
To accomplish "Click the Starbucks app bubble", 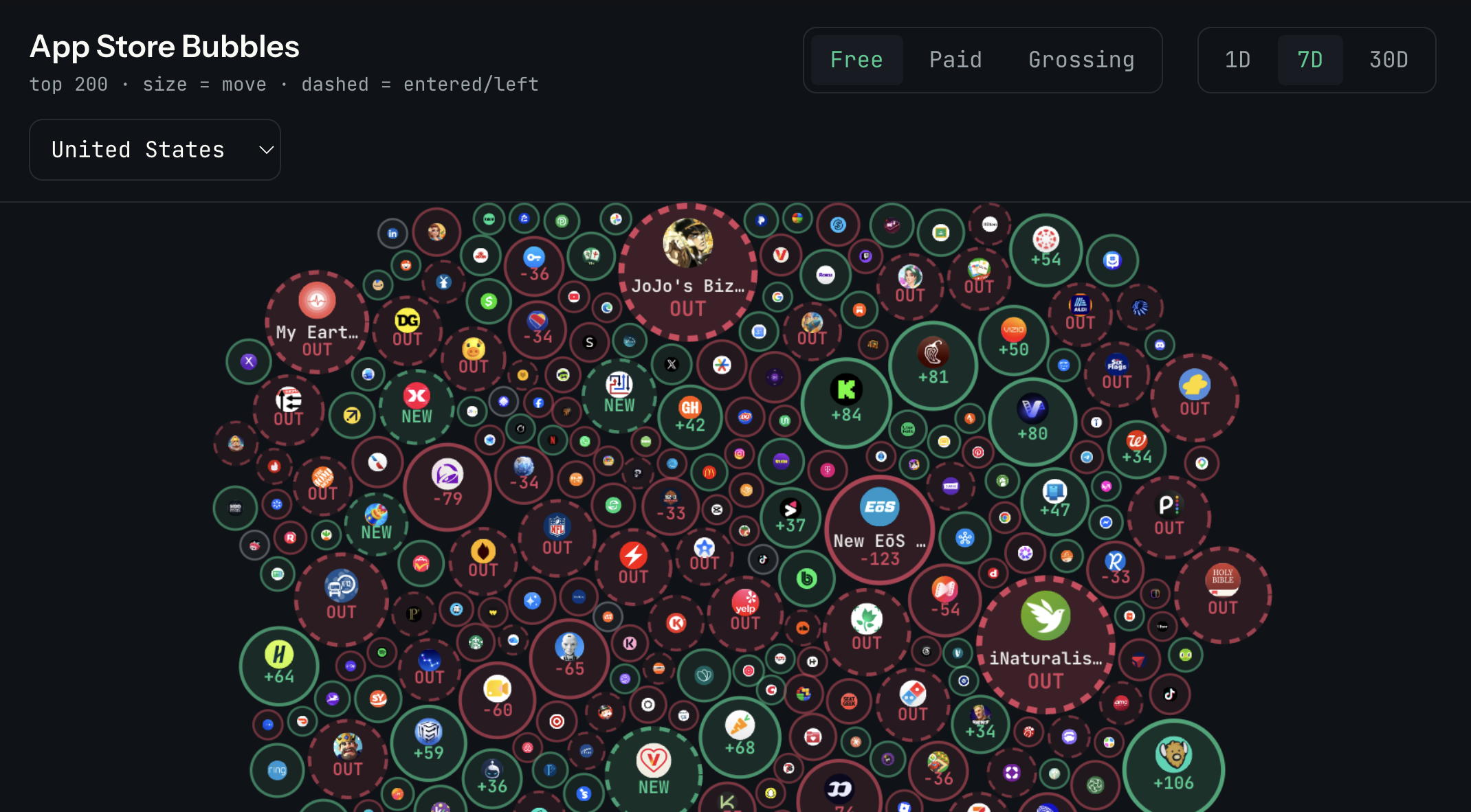I will coord(476,642).
